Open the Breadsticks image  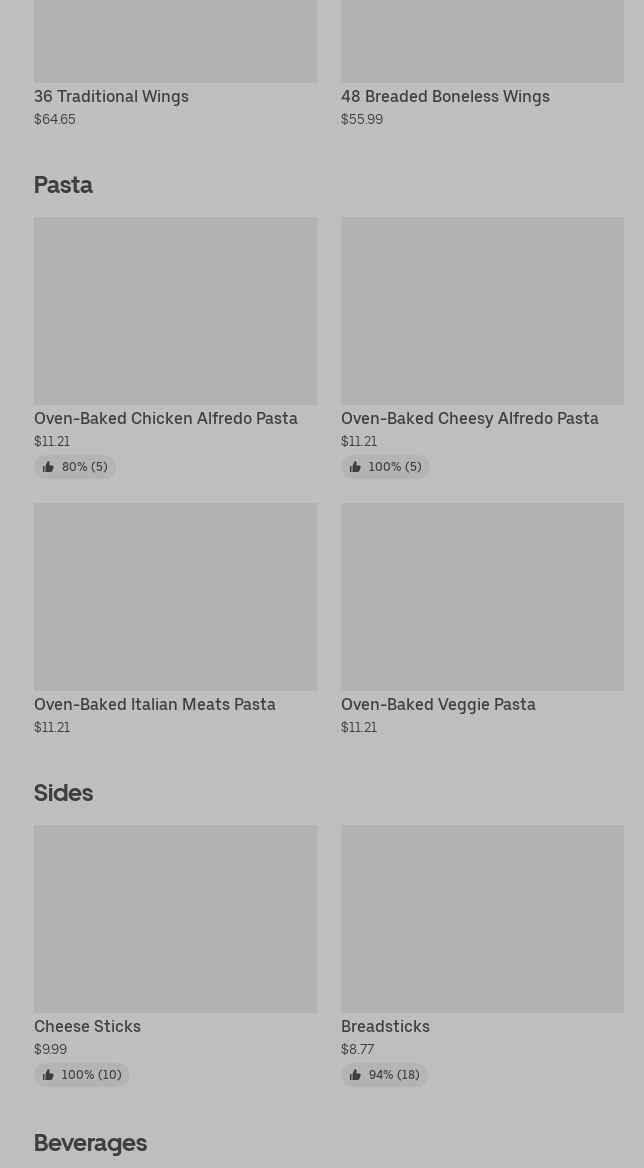482,919
